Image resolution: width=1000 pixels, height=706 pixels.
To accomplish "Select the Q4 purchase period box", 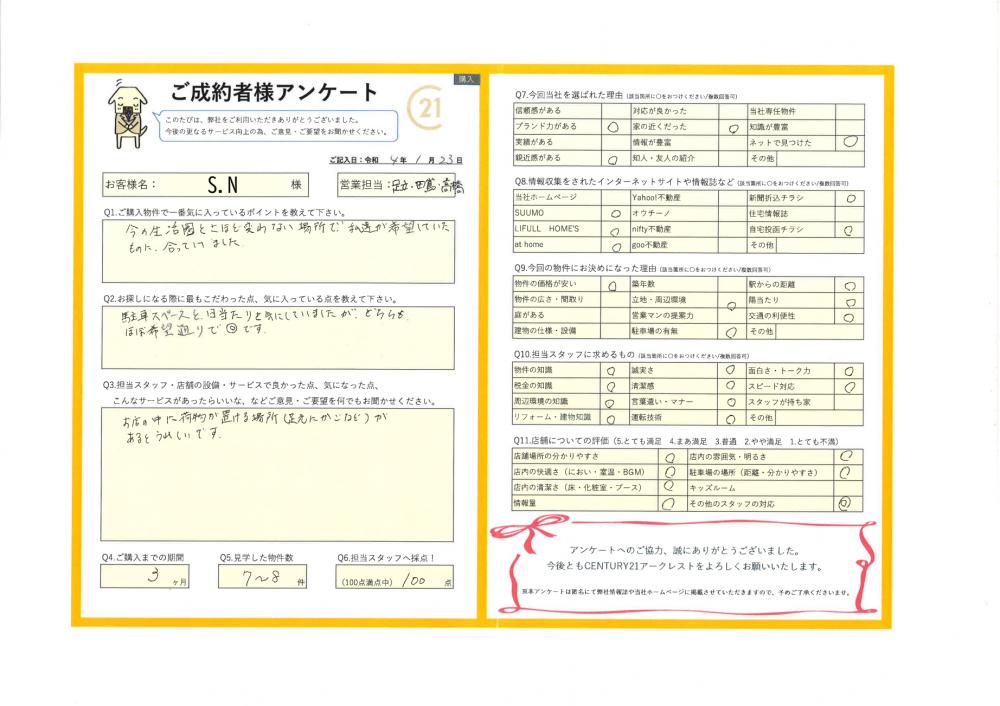I will click(146, 577).
